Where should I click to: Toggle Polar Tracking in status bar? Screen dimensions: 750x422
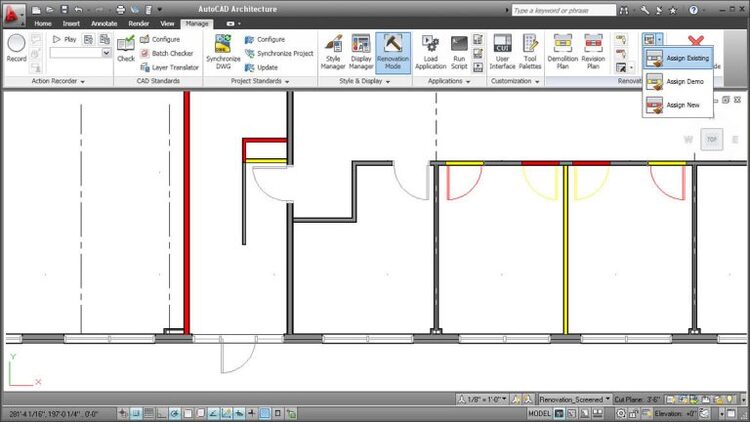click(x=175, y=413)
